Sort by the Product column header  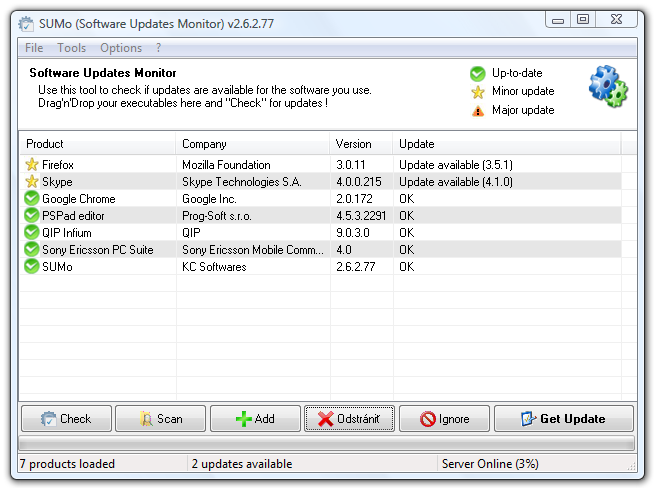(x=98, y=144)
